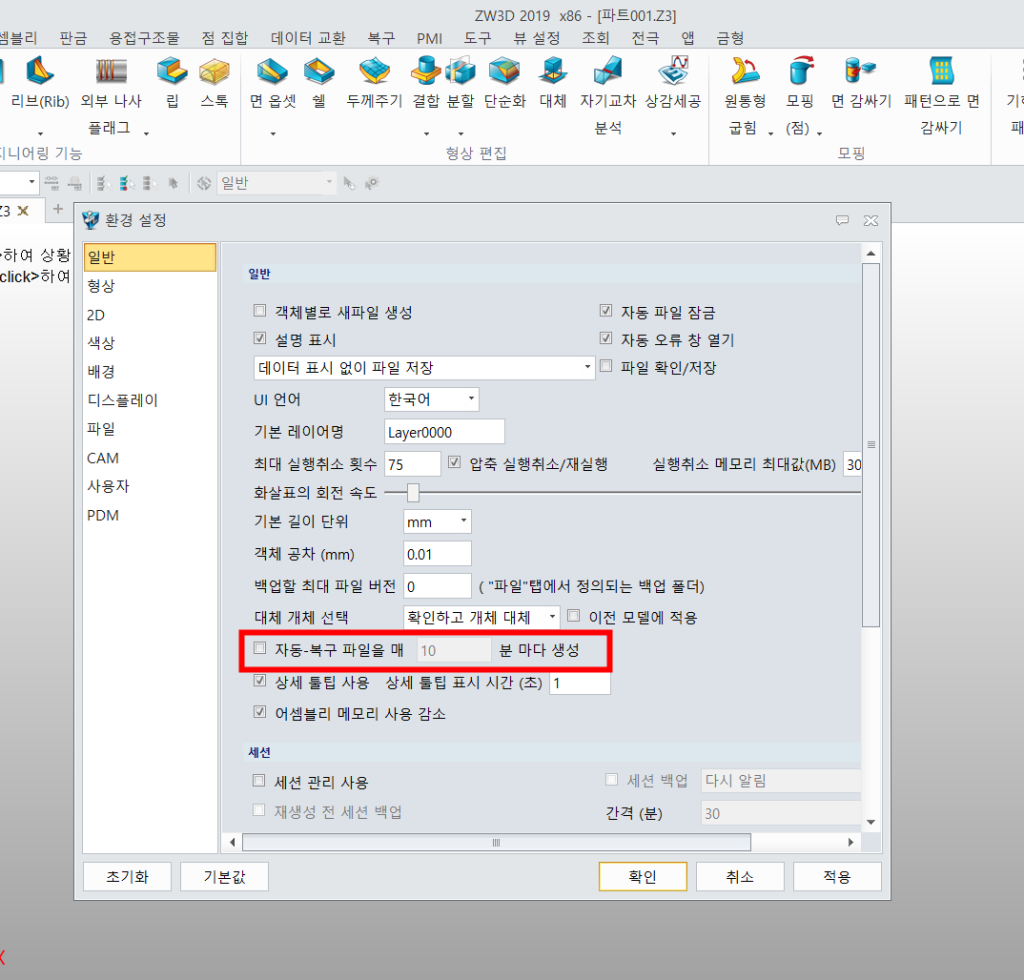The height and width of the screenshot is (980, 1024).
Task: Select the 원통형 굽힘 bend tool
Action: [745, 71]
